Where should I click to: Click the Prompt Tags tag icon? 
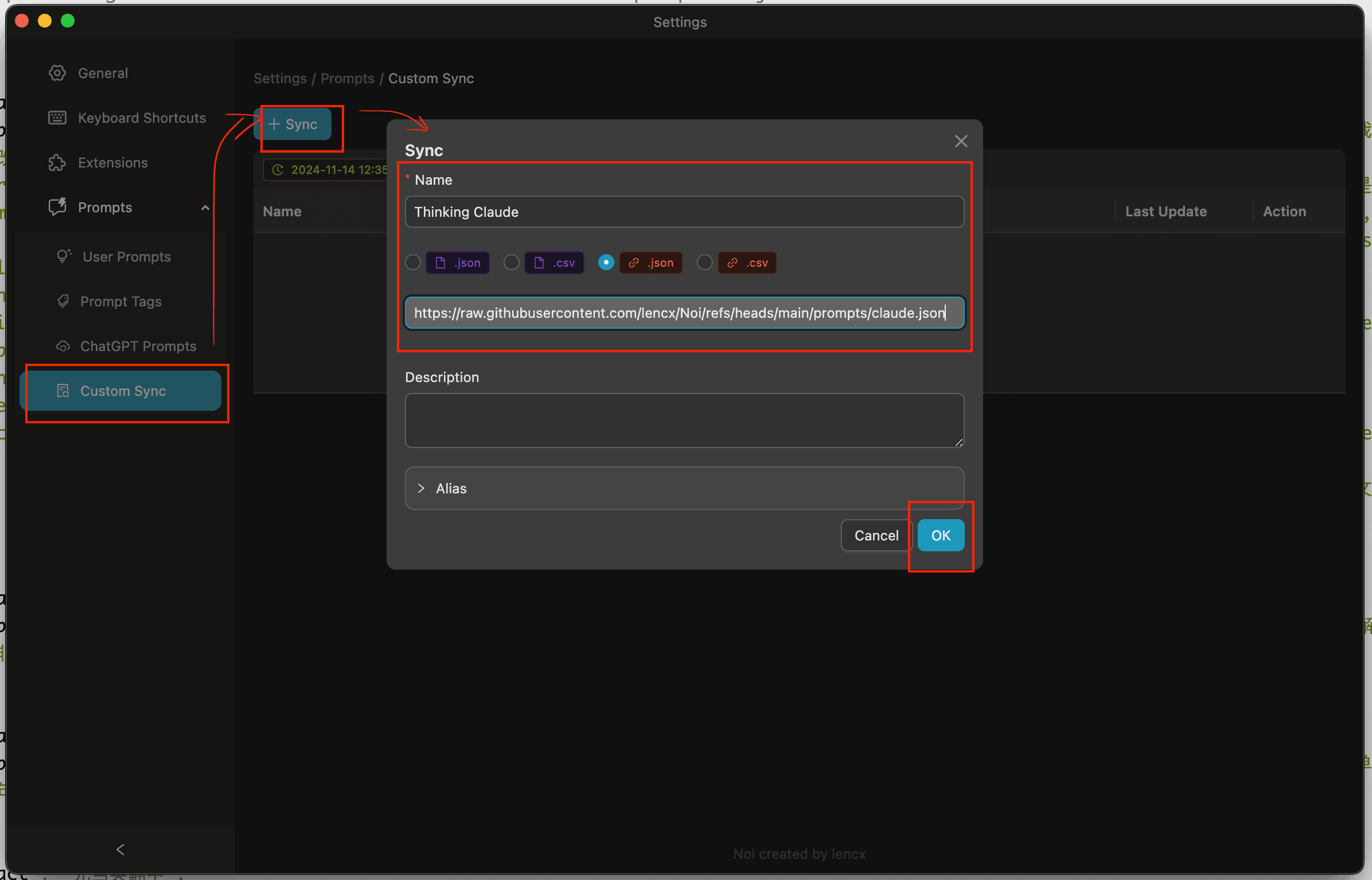click(63, 301)
